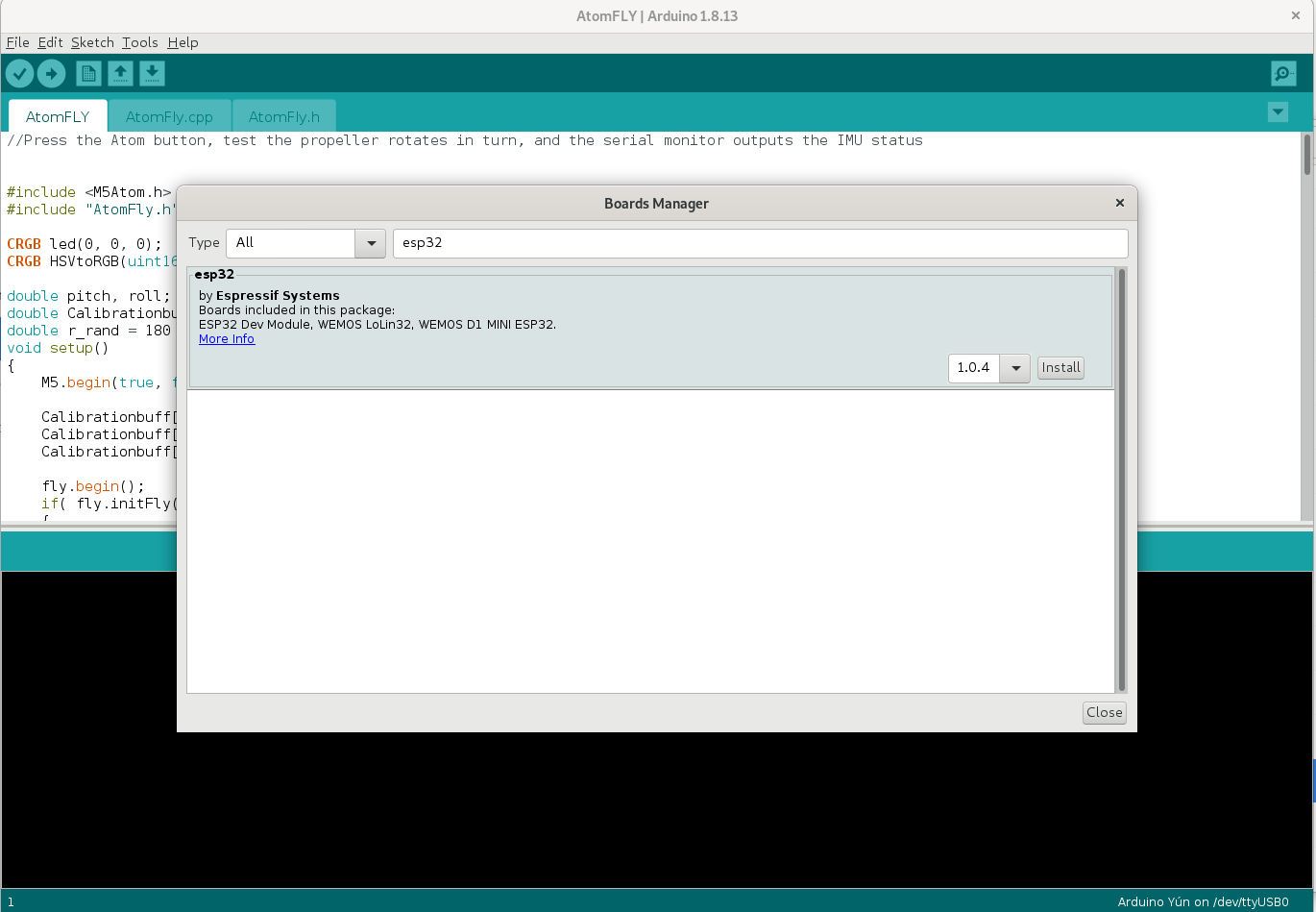Click the Verify sketch checkmark icon
1316x912 pixels.
coord(20,73)
